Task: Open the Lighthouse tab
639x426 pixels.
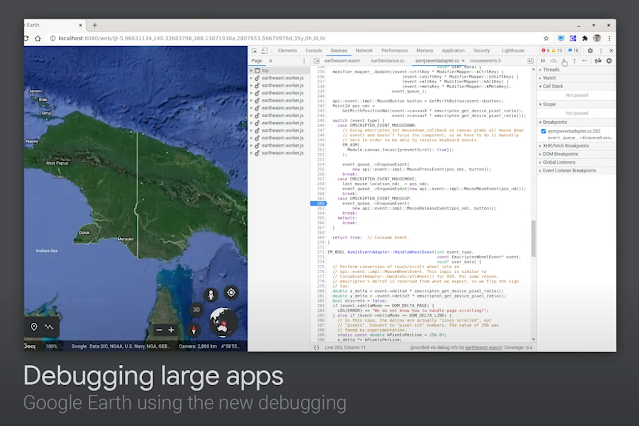Action: tap(513, 51)
